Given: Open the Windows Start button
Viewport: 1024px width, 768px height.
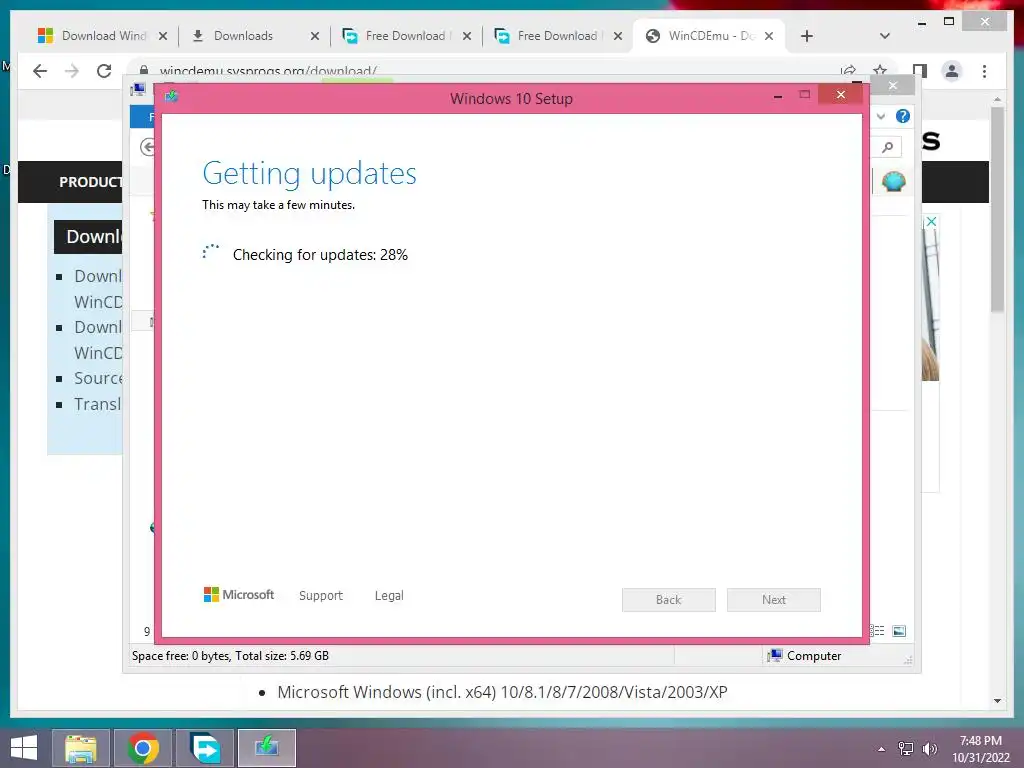Looking at the screenshot, I should click(x=24, y=748).
